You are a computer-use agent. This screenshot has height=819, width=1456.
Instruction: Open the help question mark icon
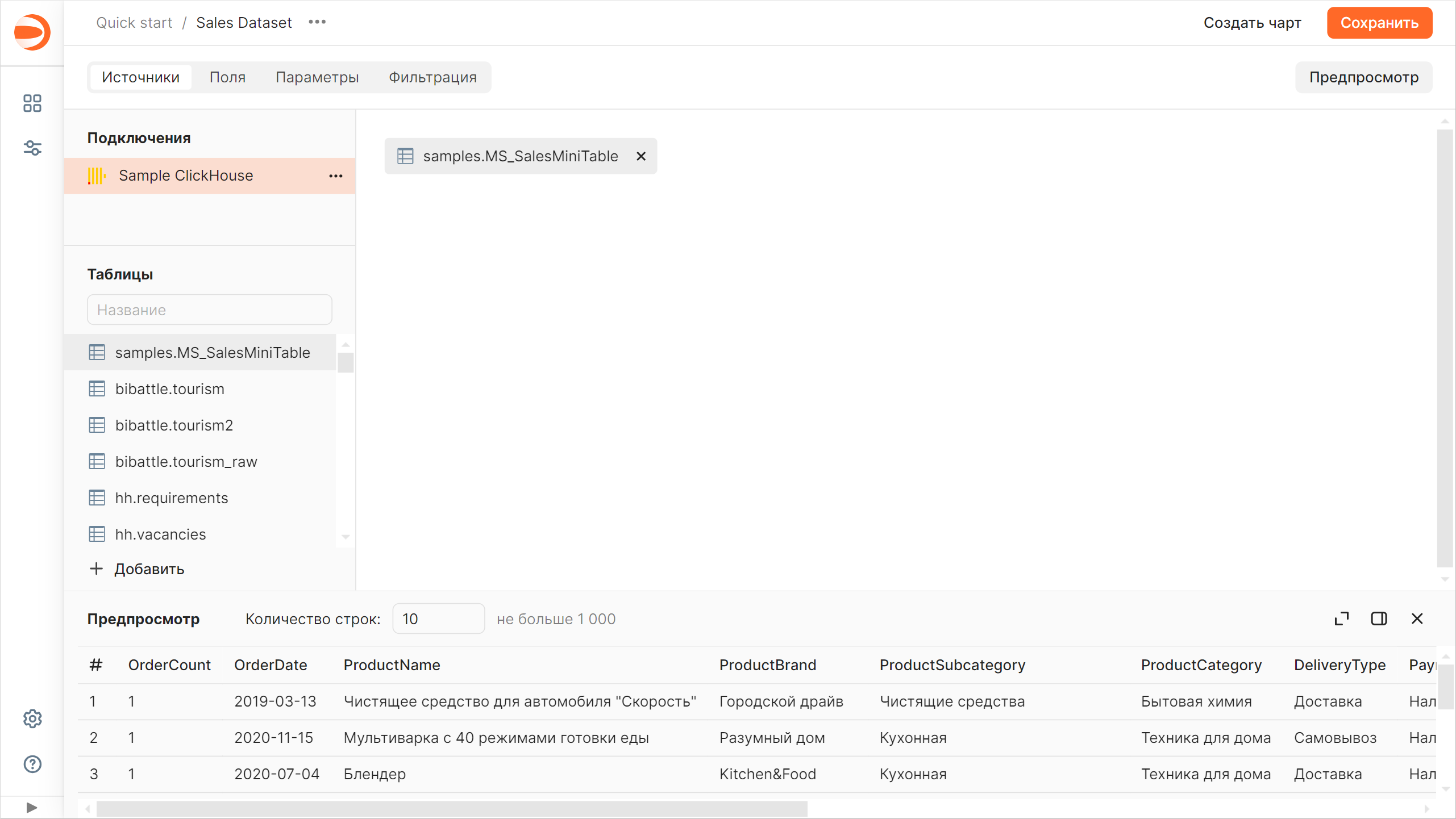pyautogui.click(x=32, y=764)
